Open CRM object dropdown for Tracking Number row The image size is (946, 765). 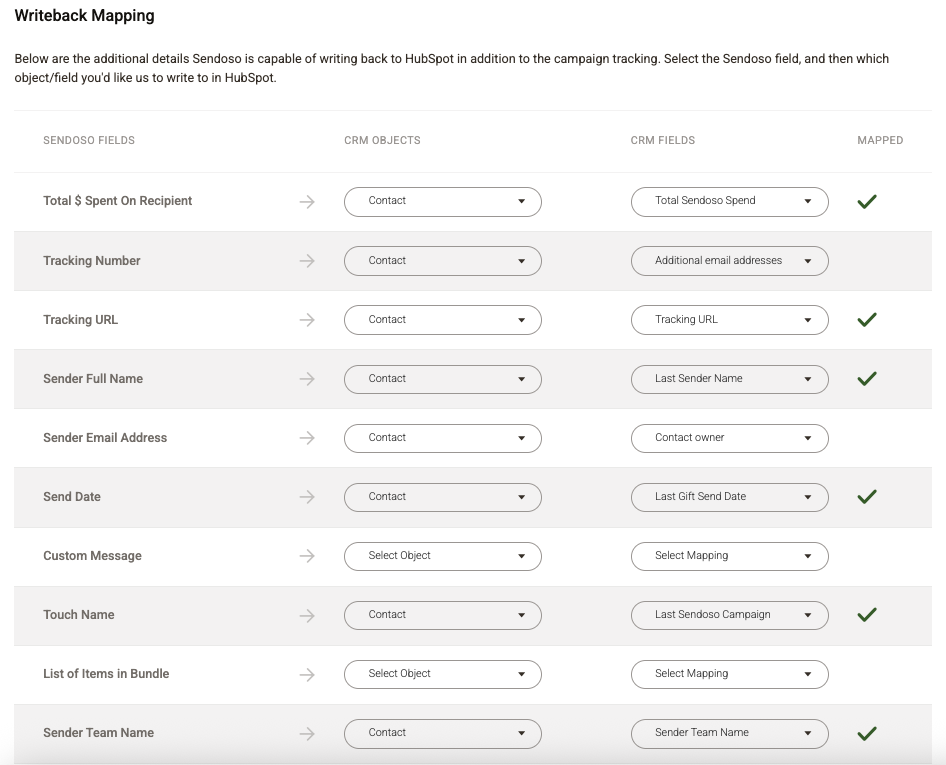point(443,261)
